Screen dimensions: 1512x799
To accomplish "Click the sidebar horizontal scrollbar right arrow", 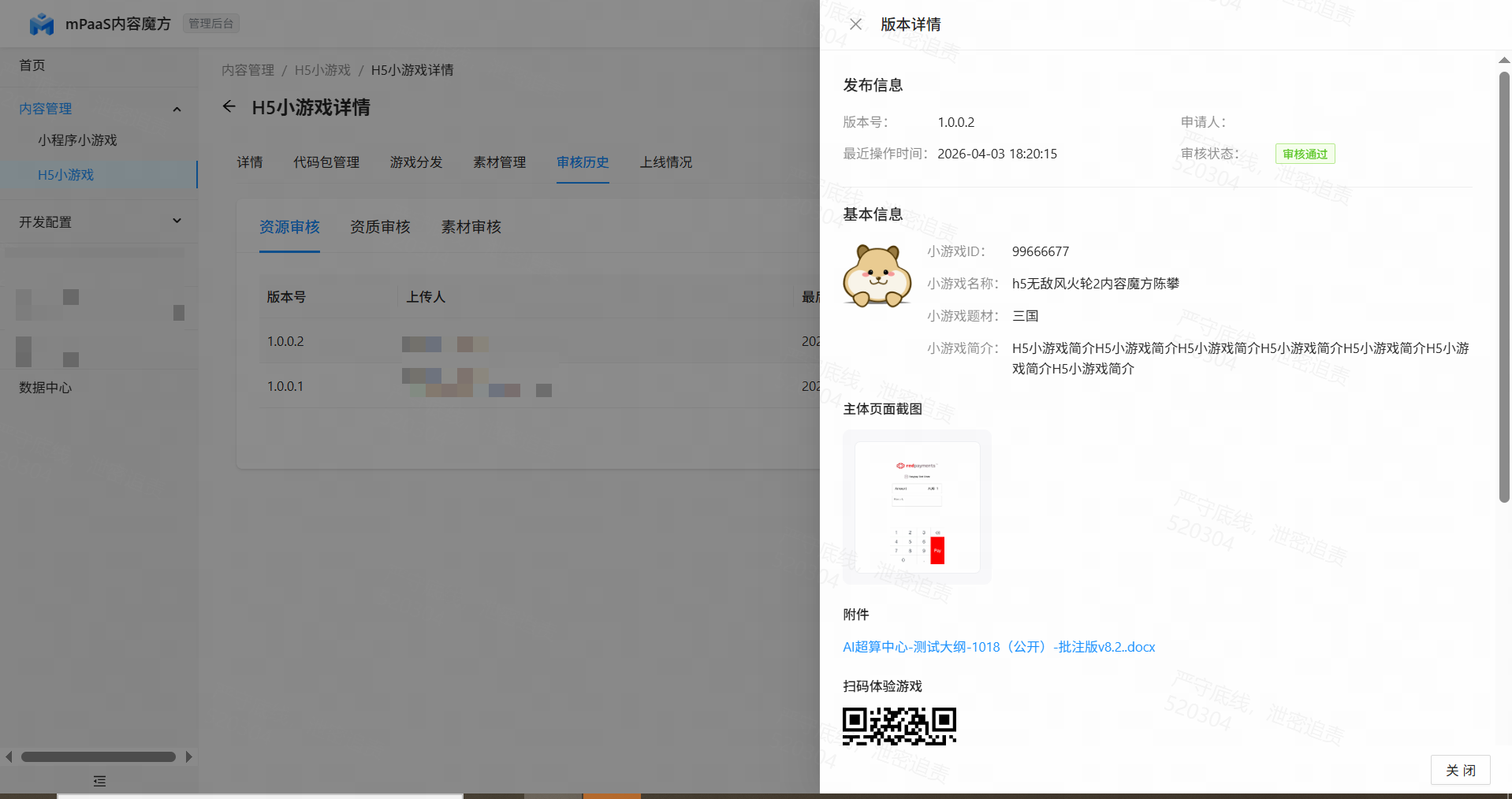I will [x=188, y=756].
